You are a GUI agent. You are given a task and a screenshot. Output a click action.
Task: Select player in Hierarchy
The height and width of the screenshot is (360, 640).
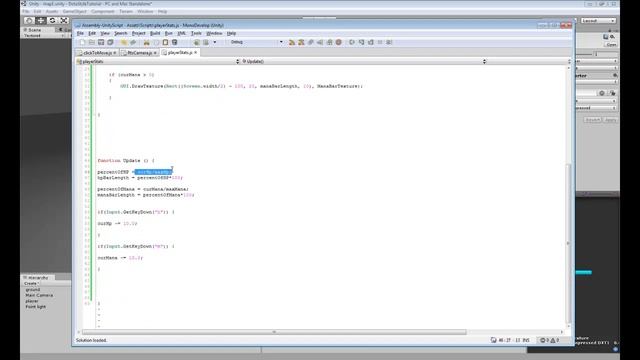point(32,301)
